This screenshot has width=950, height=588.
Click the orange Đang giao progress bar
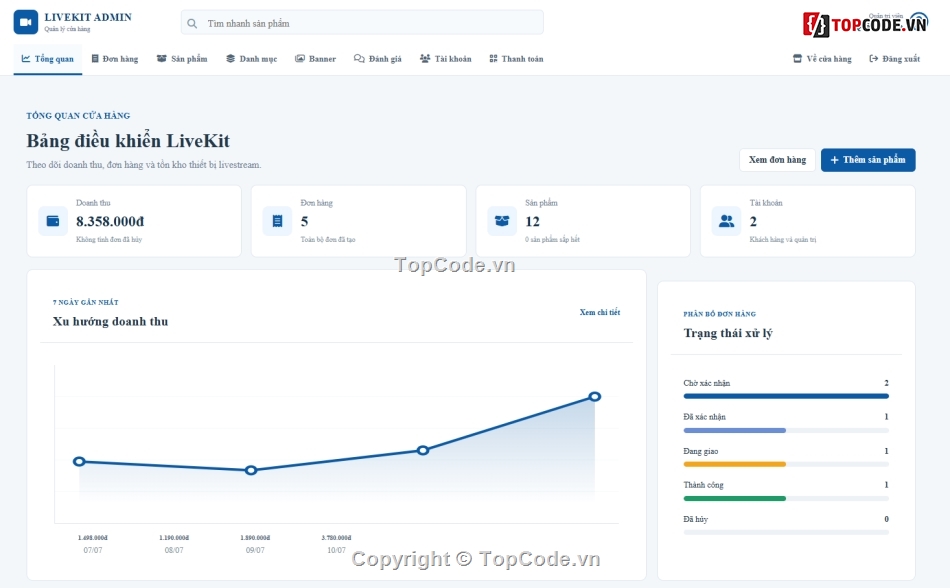(786, 464)
